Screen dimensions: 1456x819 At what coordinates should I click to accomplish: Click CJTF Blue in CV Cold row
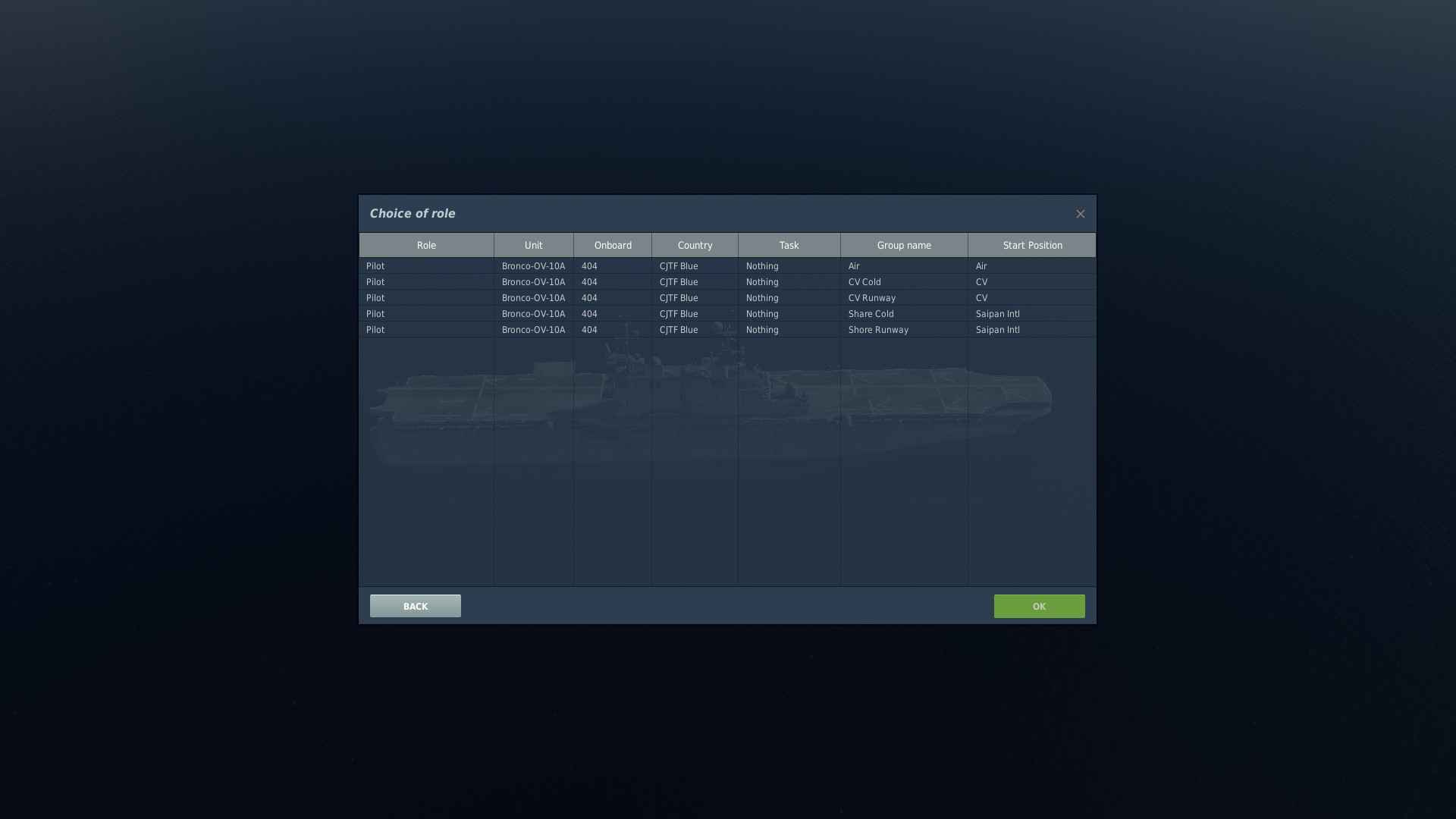pyautogui.click(x=679, y=282)
